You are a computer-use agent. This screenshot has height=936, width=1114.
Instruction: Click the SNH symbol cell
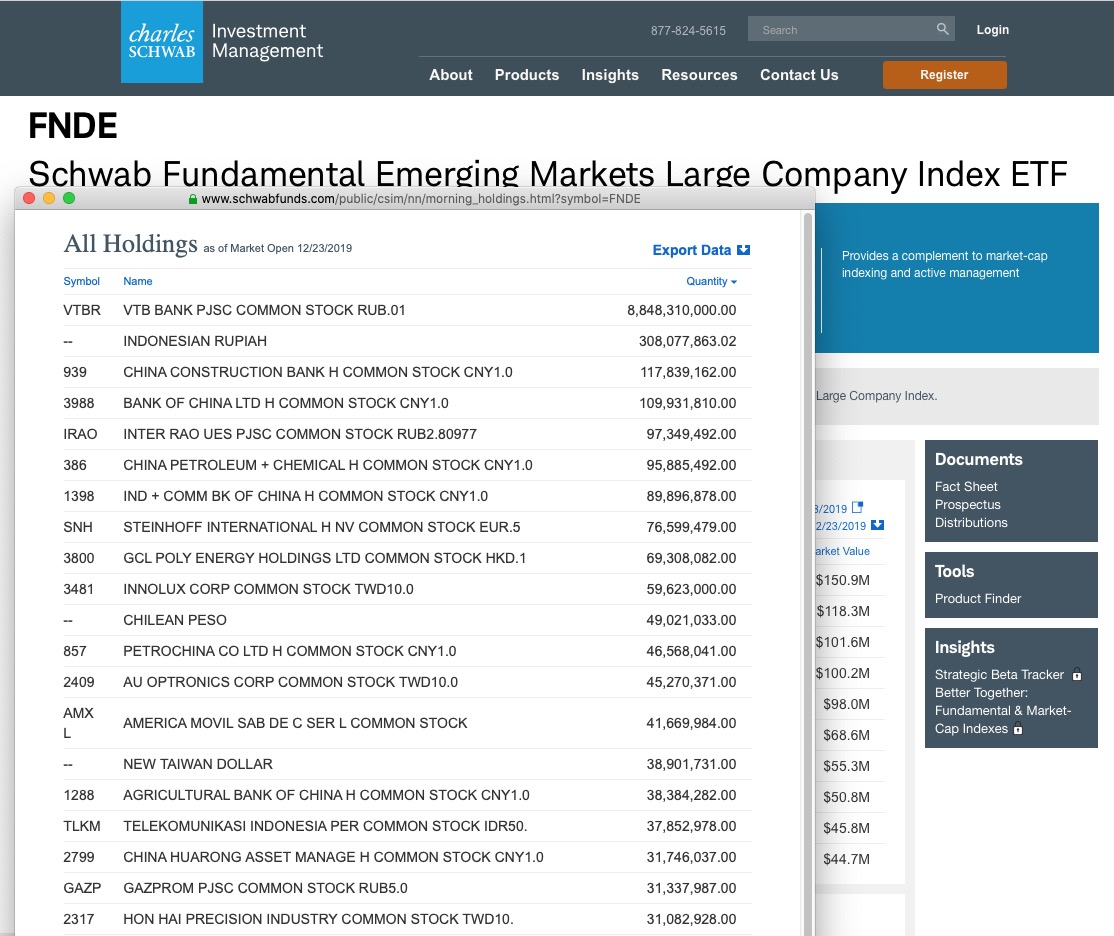(77, 527)
